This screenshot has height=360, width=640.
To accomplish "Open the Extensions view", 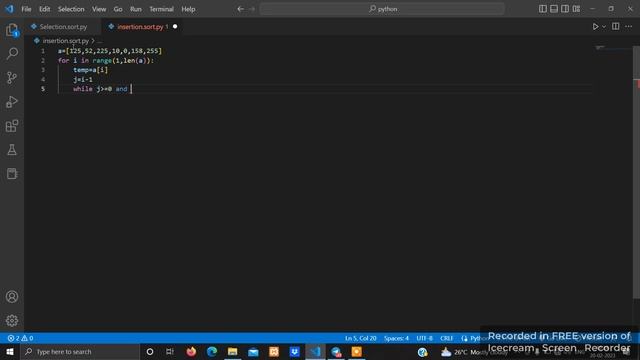I will coord(12,126).
